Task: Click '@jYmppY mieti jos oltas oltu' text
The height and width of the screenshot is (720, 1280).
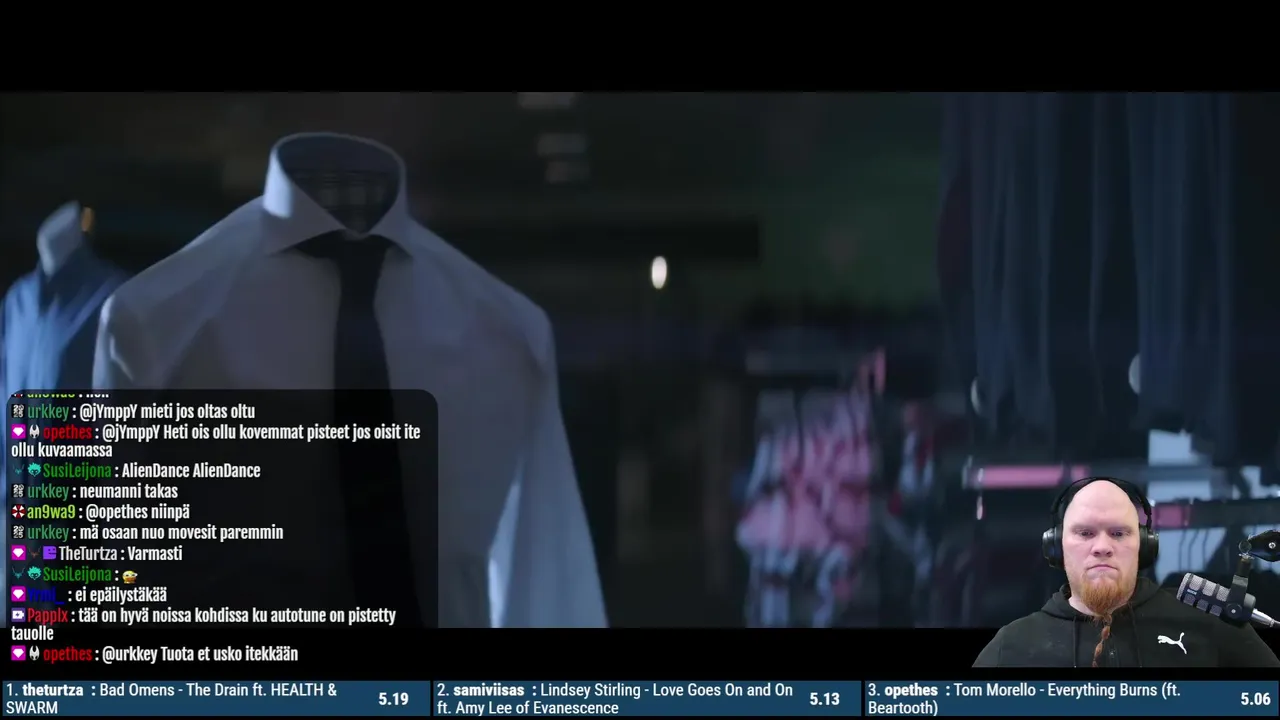Action: pos(167,411)
